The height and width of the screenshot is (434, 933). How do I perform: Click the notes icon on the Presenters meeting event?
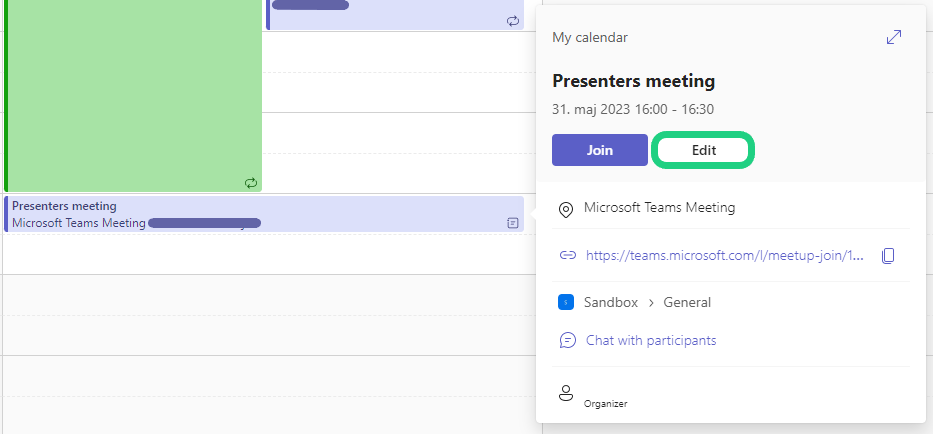[513, 223]
